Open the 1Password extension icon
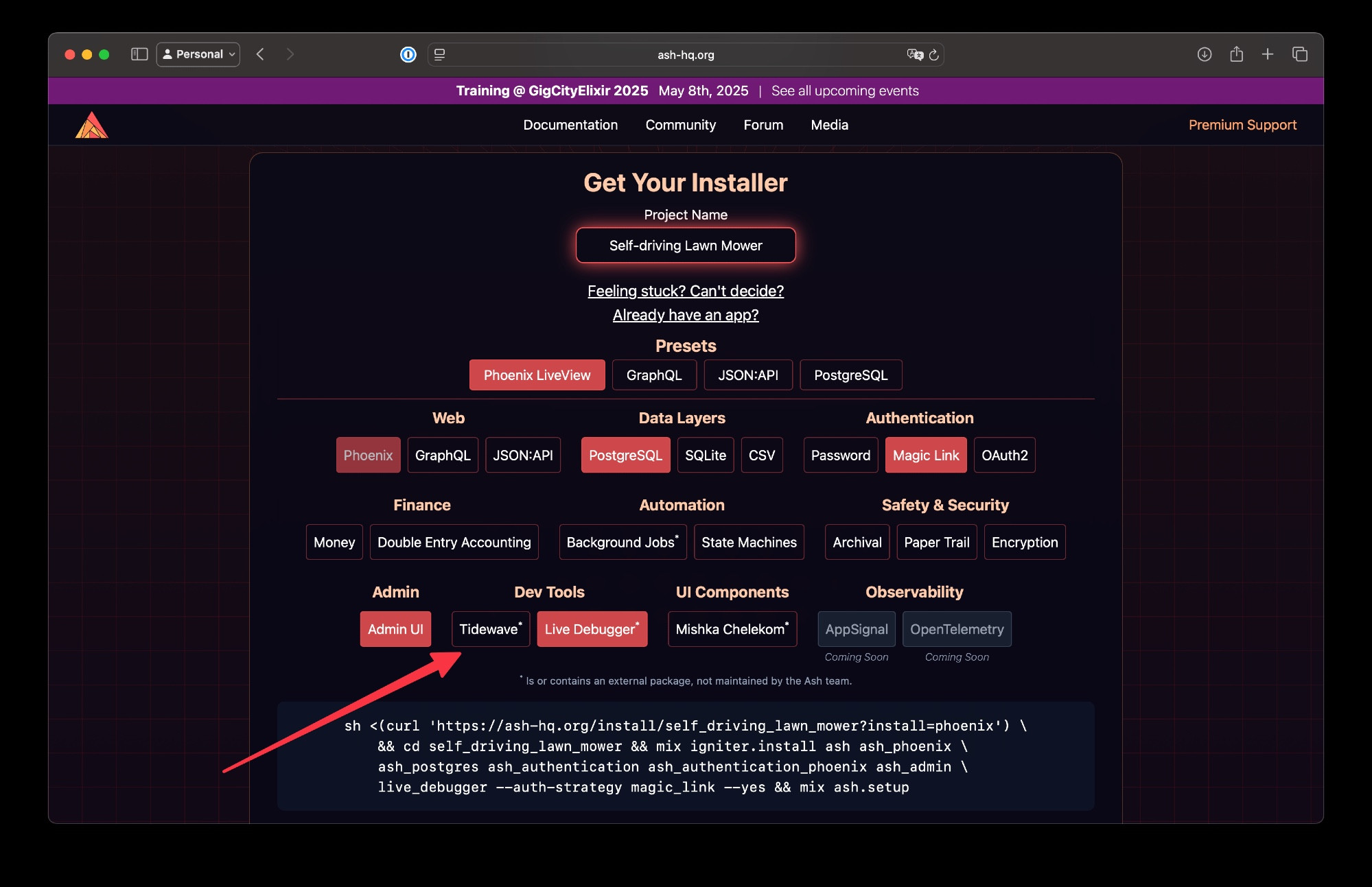 408,54
